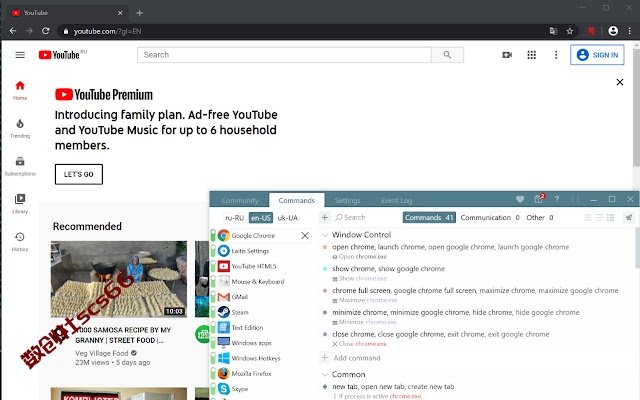
Task: Open the Veg Village Food channel link
Action: 102,353
